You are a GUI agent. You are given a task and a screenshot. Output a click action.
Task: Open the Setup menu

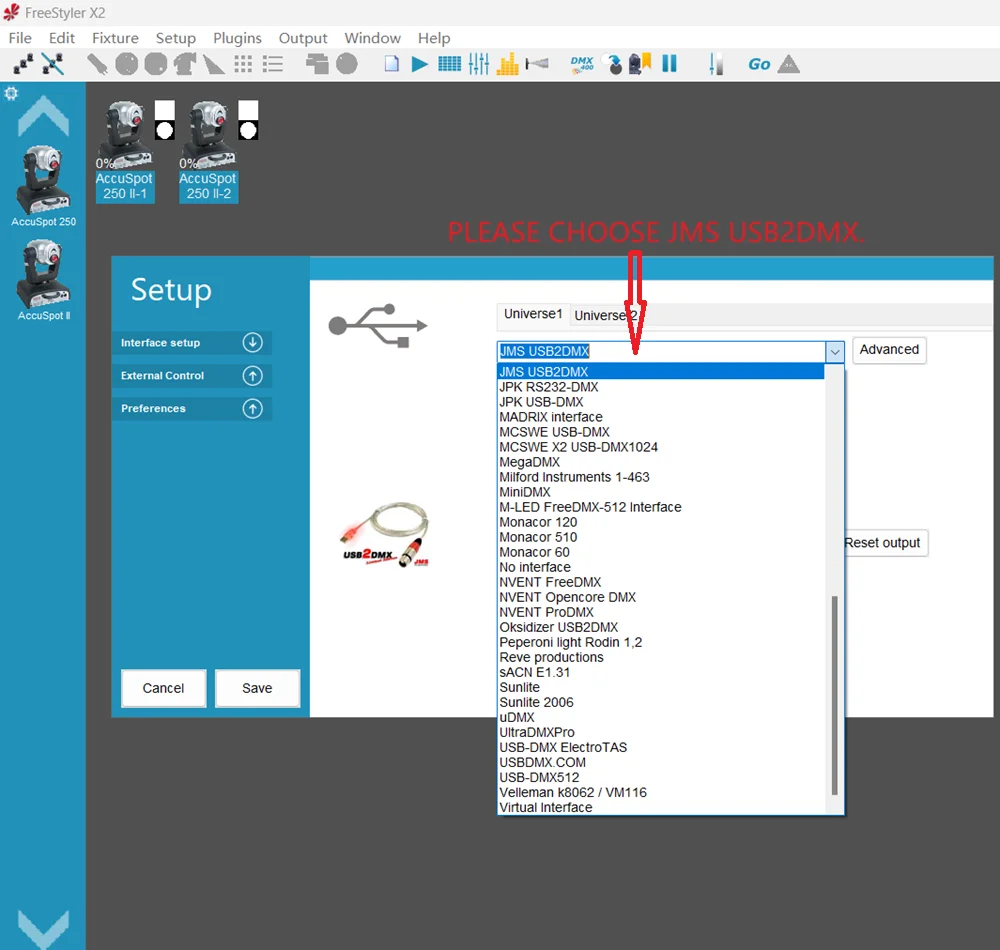175,38
